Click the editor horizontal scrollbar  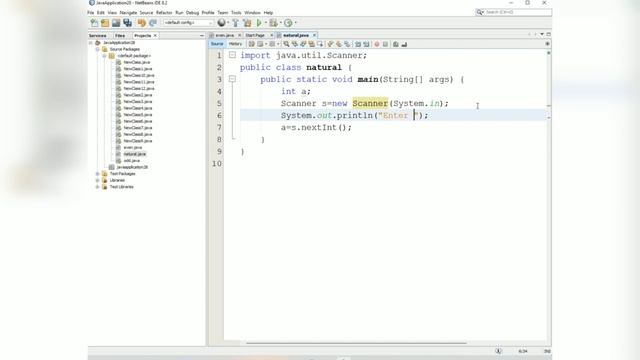pos(356,343)
